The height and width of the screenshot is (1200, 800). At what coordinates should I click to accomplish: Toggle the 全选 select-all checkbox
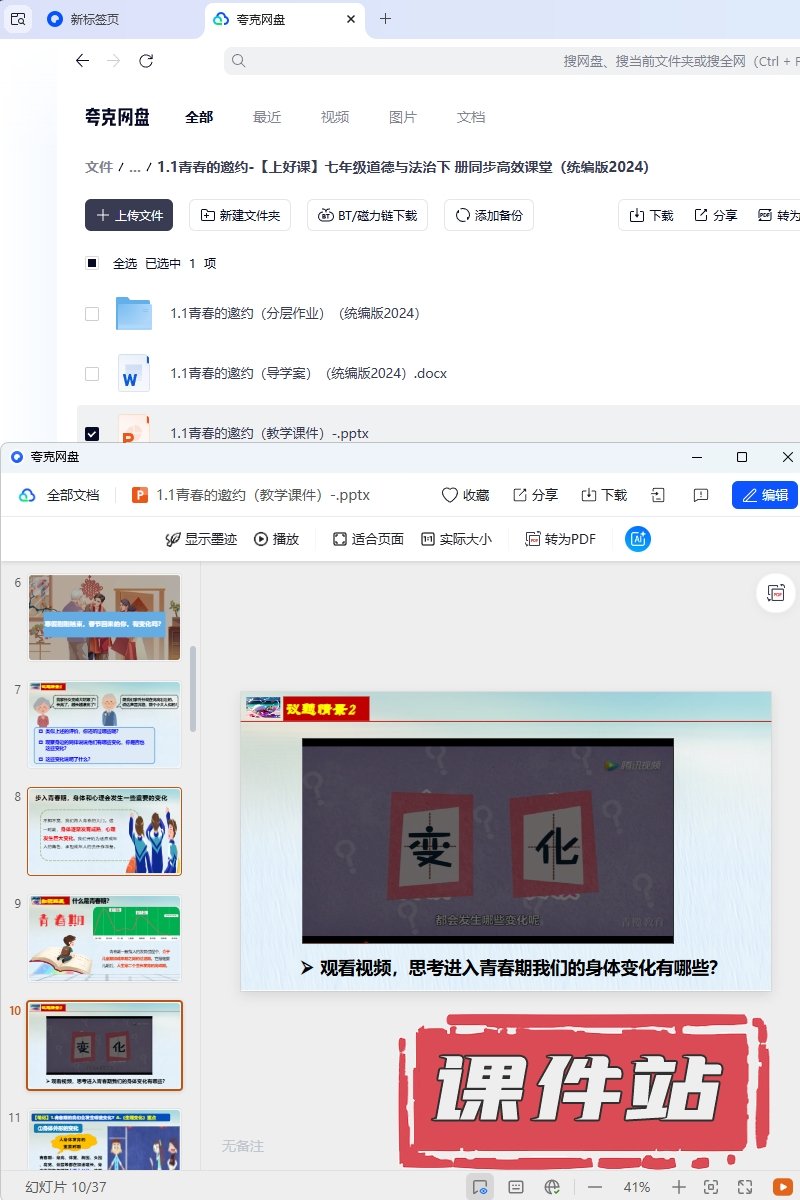[x=92, y=264]
